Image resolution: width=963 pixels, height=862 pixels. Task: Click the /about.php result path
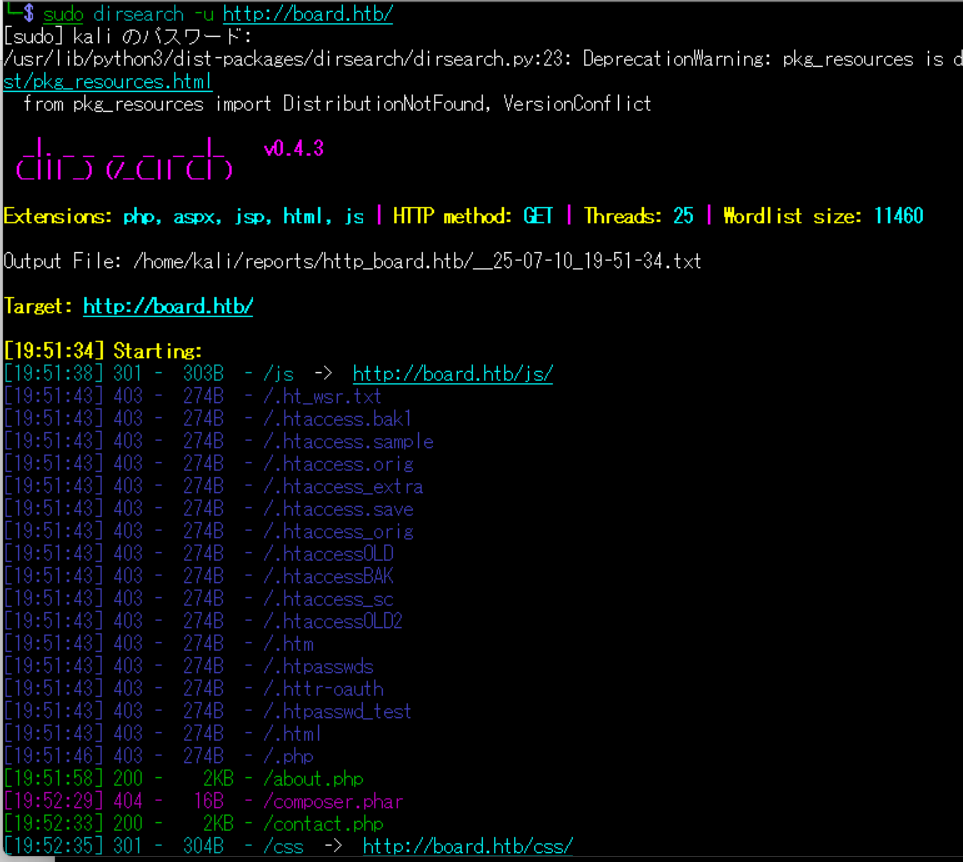[313, 779]
